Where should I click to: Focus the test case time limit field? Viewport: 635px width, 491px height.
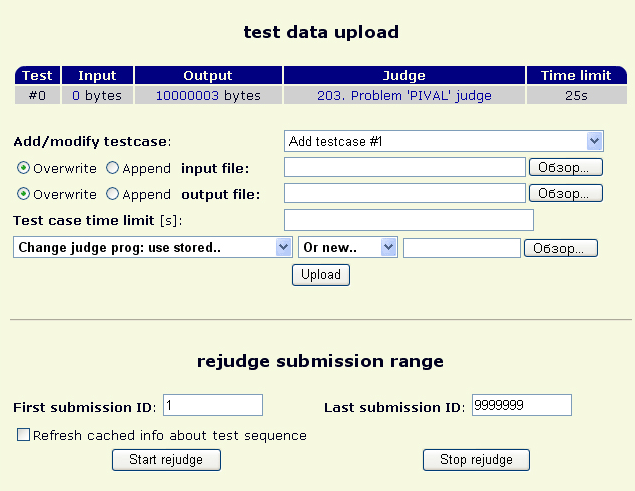409,220
